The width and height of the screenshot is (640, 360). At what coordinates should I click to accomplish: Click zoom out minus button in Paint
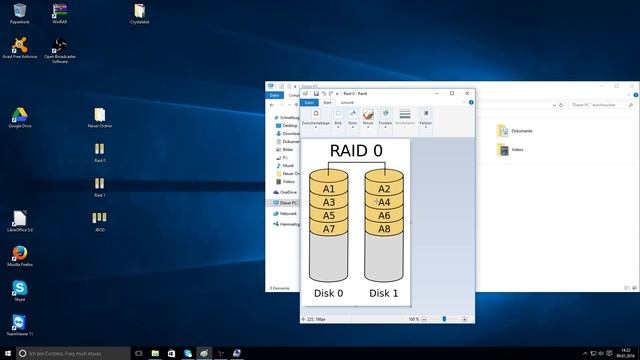(x=424, y=319)
